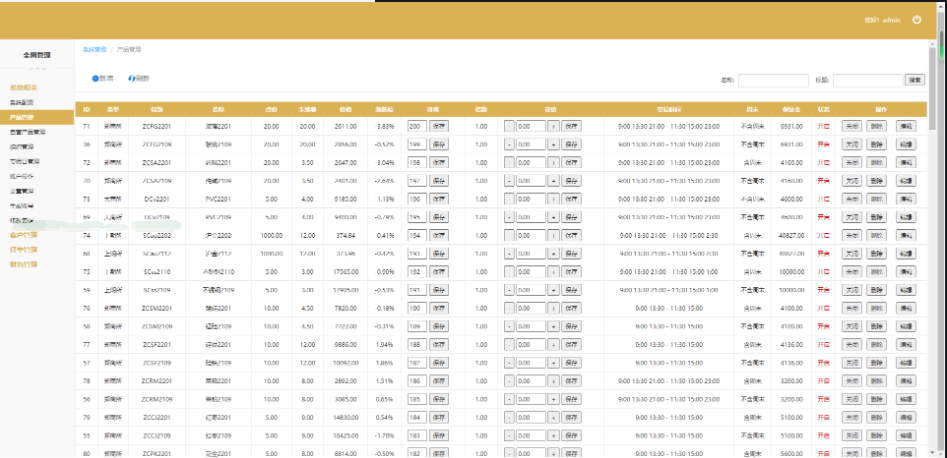
Task: Click the plus button in row ID 72
Action: coord(553,163)
